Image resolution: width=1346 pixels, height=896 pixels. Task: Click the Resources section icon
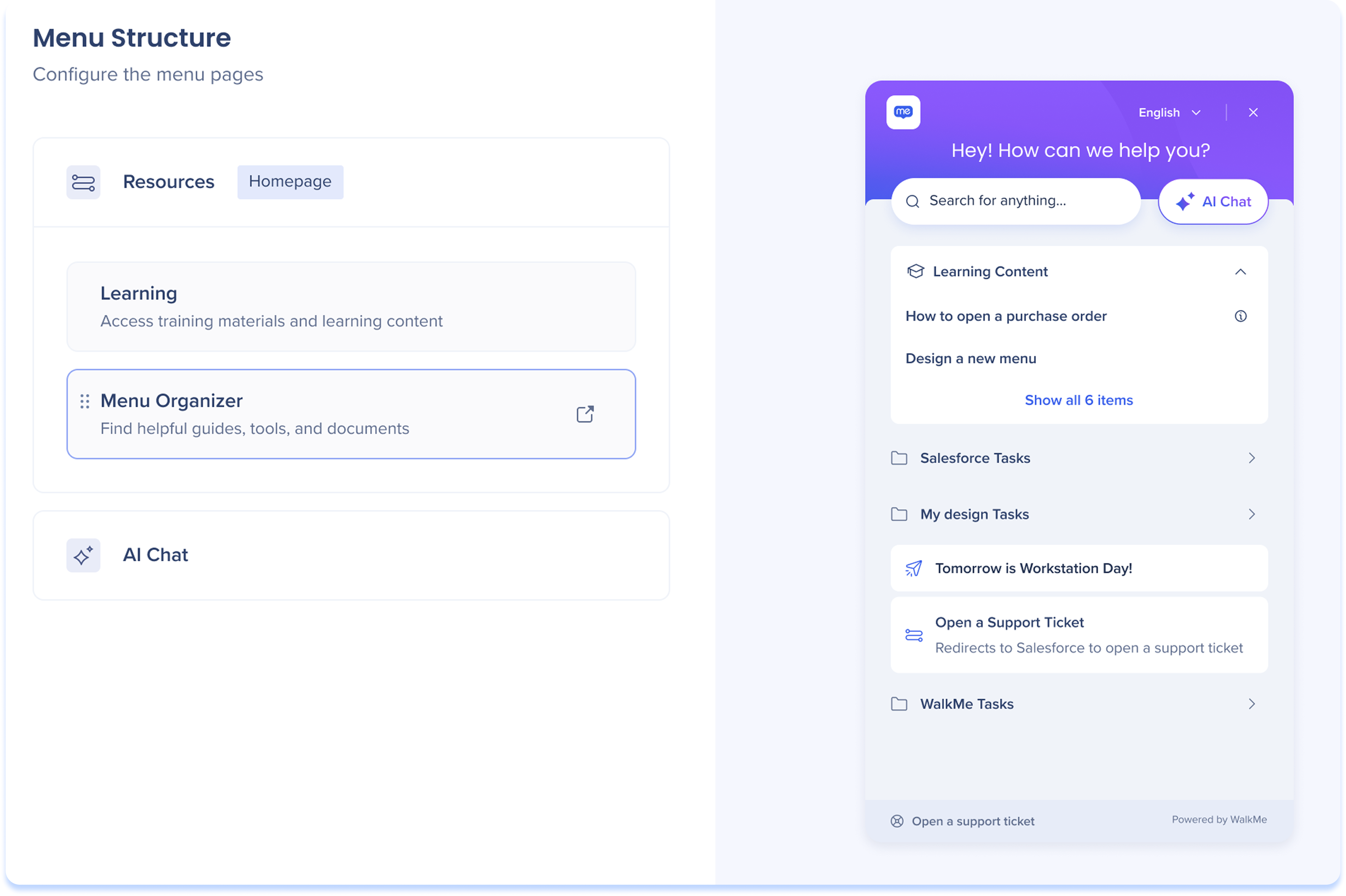pos(83,182)
